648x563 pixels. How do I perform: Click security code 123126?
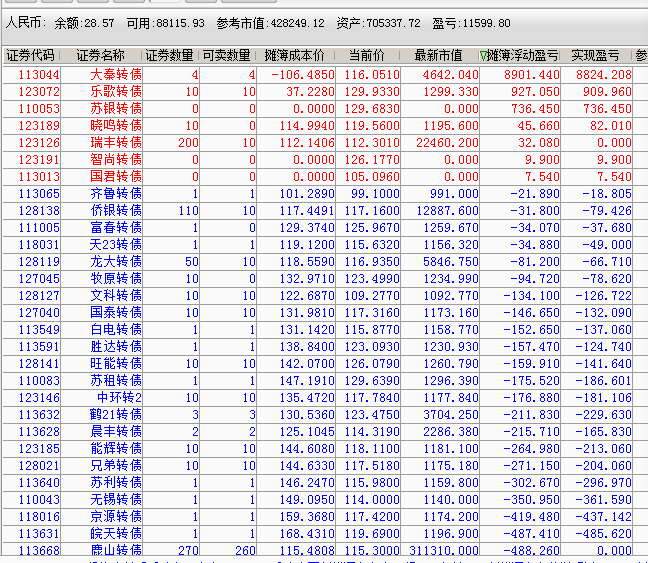point(39,143)
